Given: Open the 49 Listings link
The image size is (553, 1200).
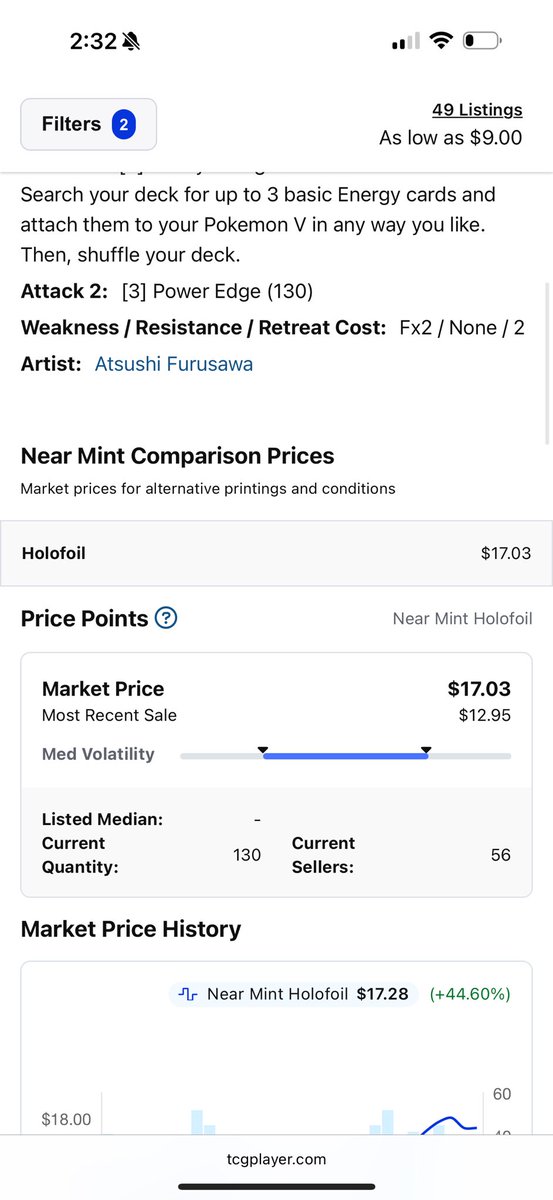Looking at the screenshot, I should tap(477, 110).
